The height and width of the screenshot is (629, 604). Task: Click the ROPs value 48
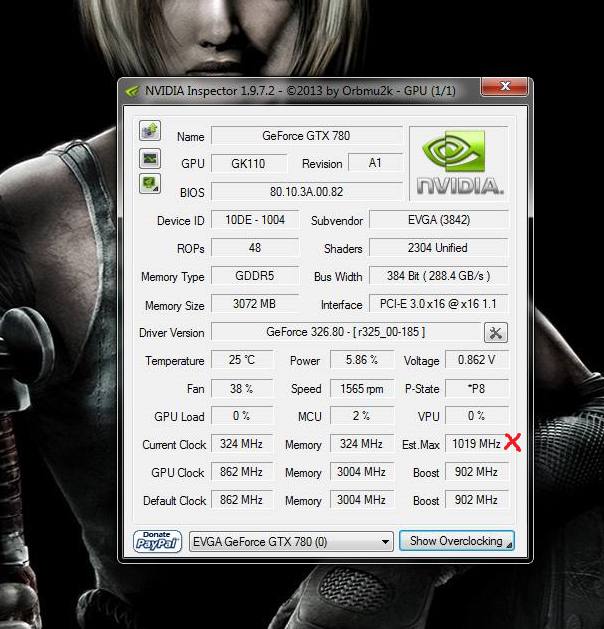point(255,248)
